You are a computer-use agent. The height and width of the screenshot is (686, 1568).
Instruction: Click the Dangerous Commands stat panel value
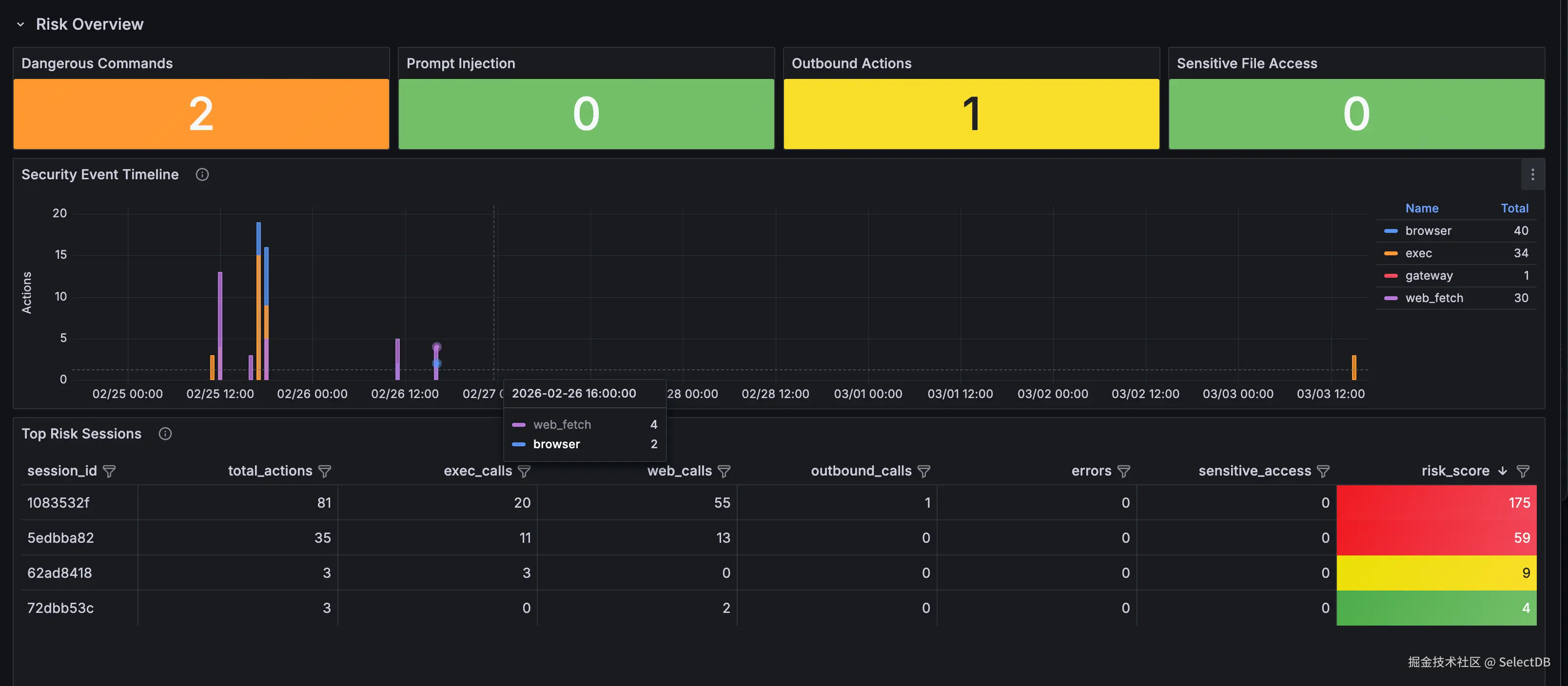coord(201,114)
